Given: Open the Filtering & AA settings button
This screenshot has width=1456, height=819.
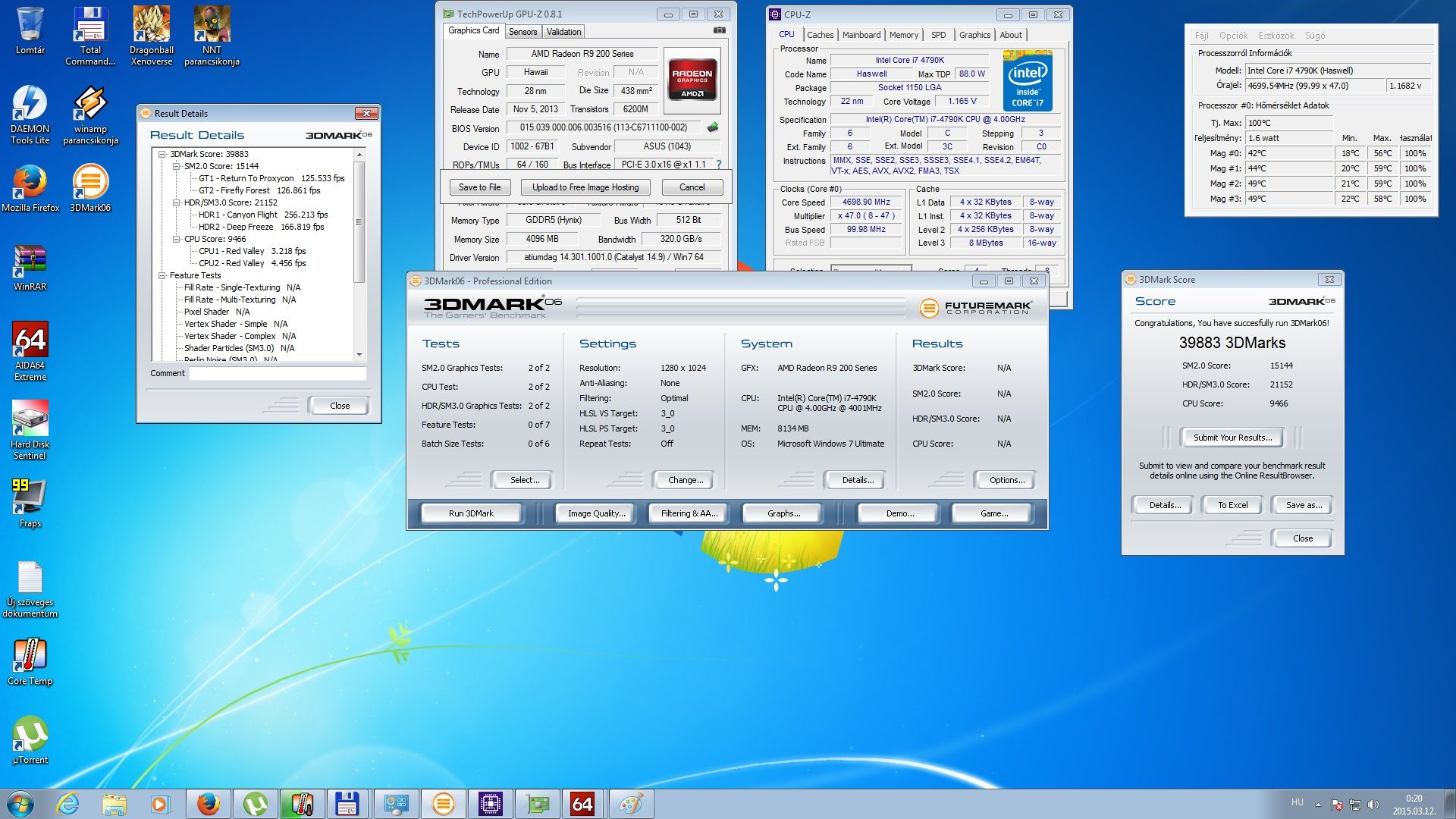Looking at the screenshot, I should click(x=689, y=513).
